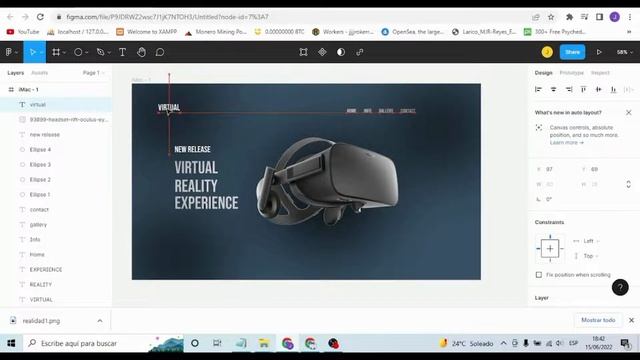Viewport: 640px width, 360px height.
Task: Open pen tools dropdown arrow
Action: pos(109,53)
